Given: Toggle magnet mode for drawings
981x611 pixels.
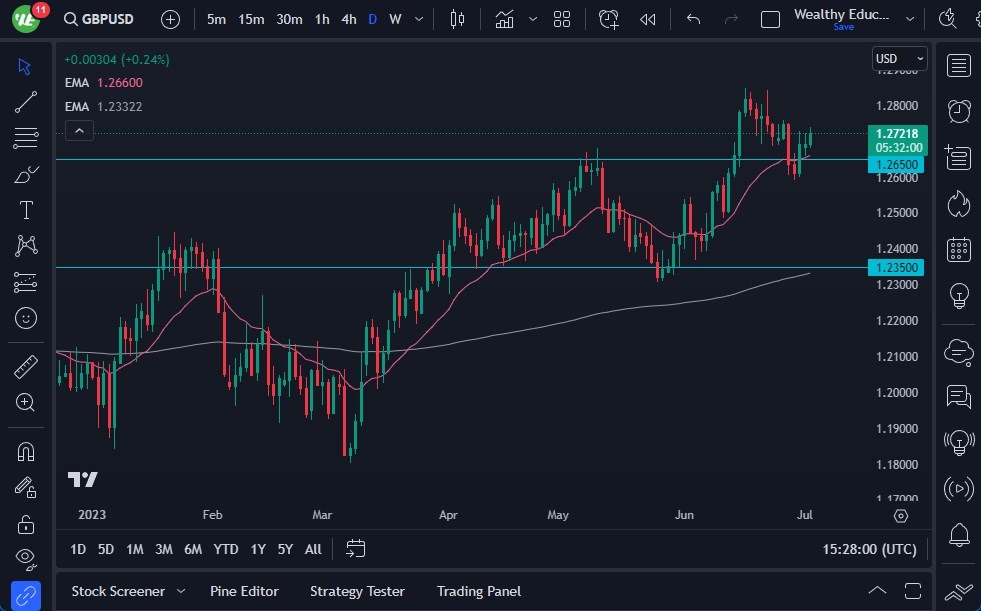Looking at the screenshot, I should (x=26, y=451).
